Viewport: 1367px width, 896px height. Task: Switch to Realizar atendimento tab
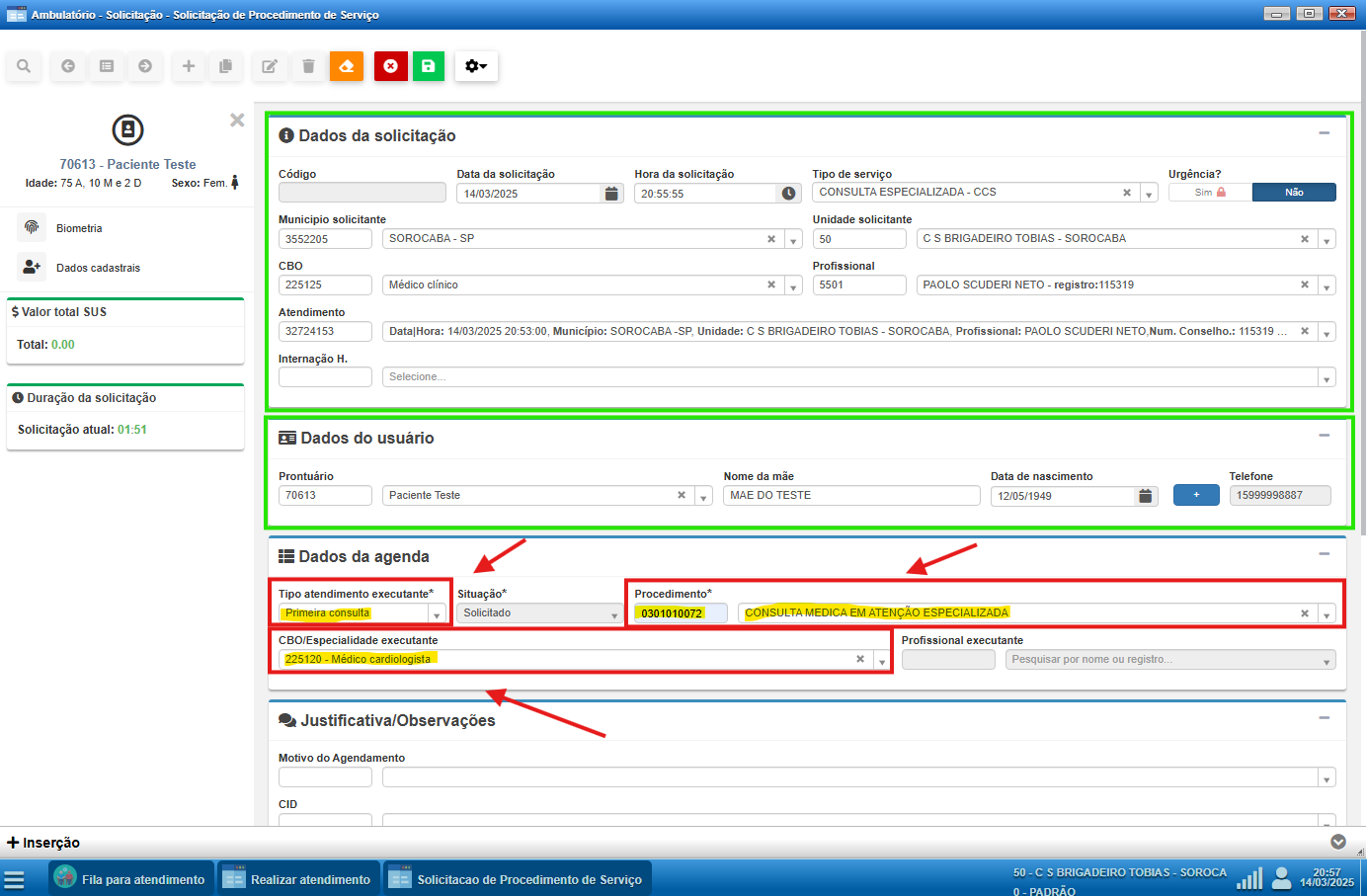pyautogui.click(x=297, y=879)
